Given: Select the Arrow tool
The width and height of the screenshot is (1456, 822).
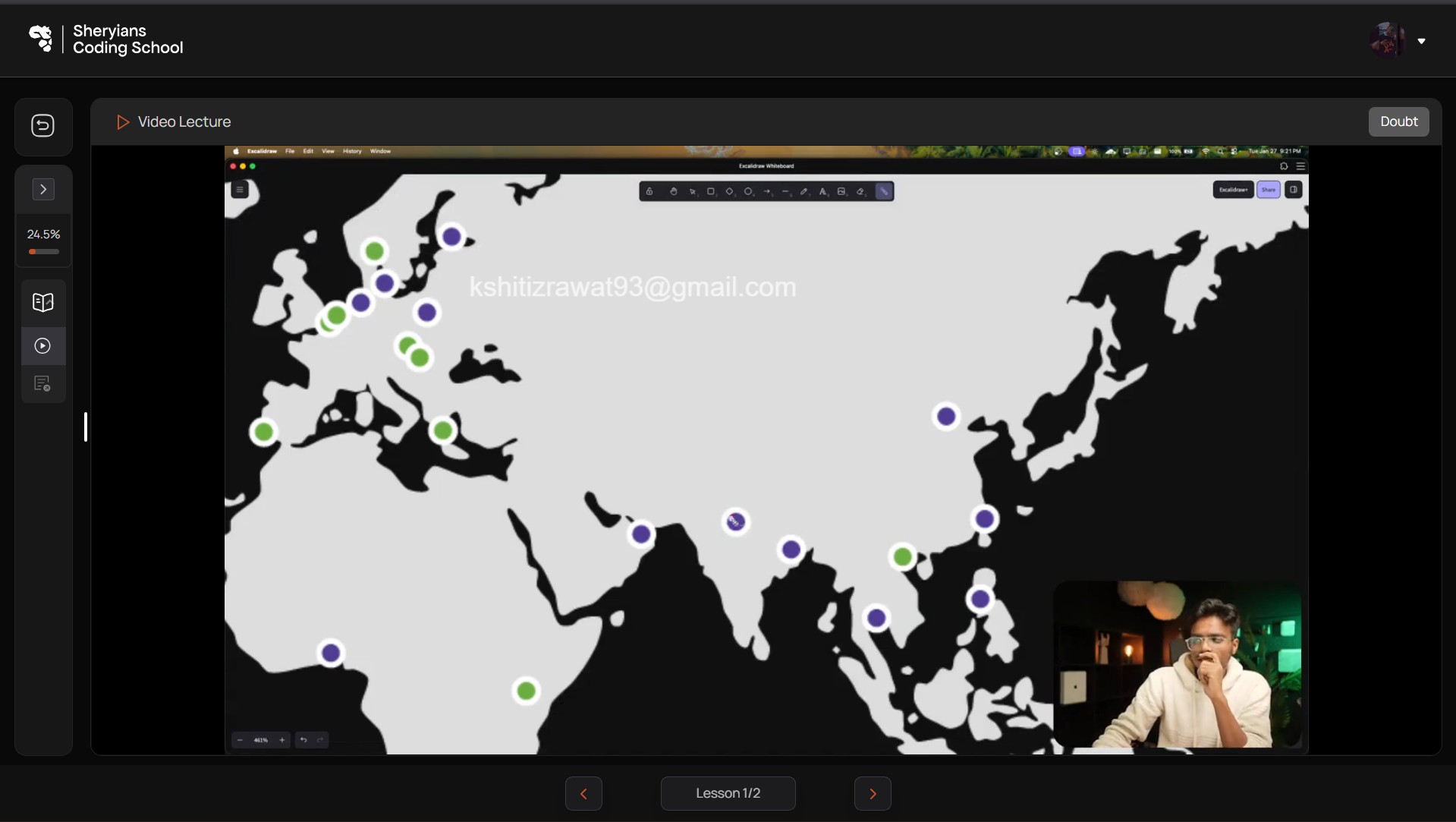Looking at the screenshot, I should click(767, 191).
